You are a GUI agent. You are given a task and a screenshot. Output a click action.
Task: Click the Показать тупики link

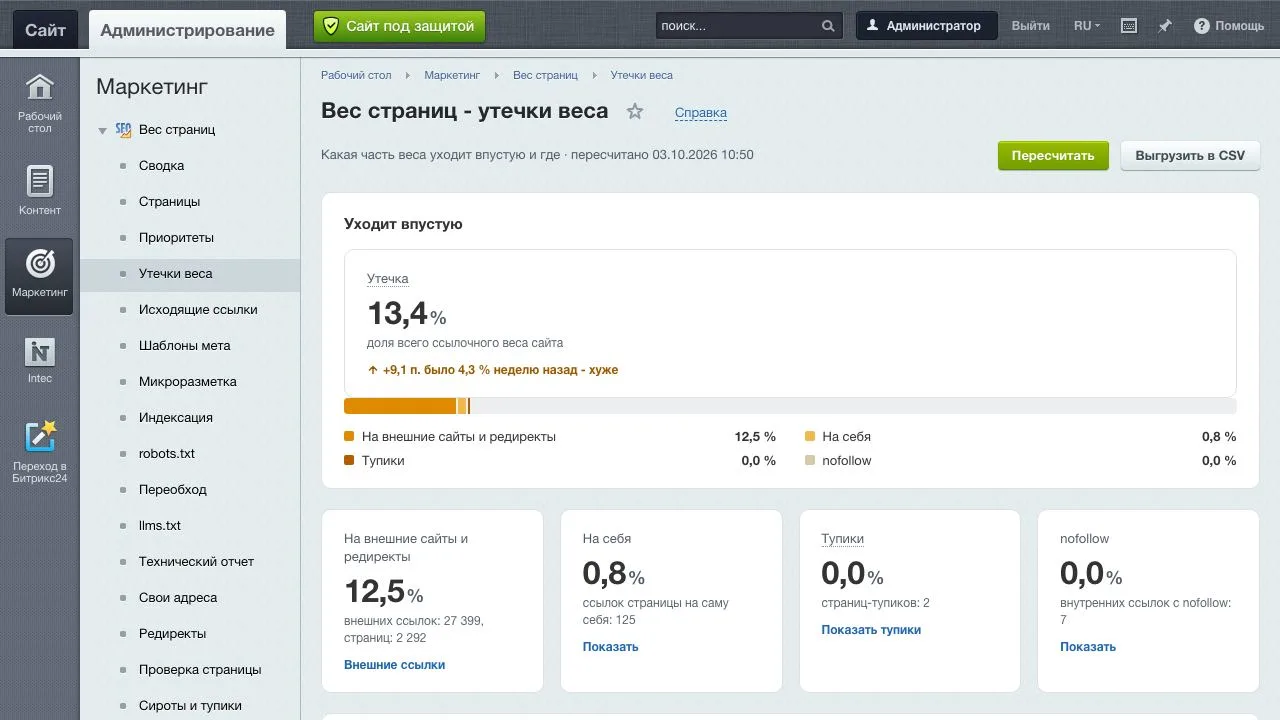[871, 630]
